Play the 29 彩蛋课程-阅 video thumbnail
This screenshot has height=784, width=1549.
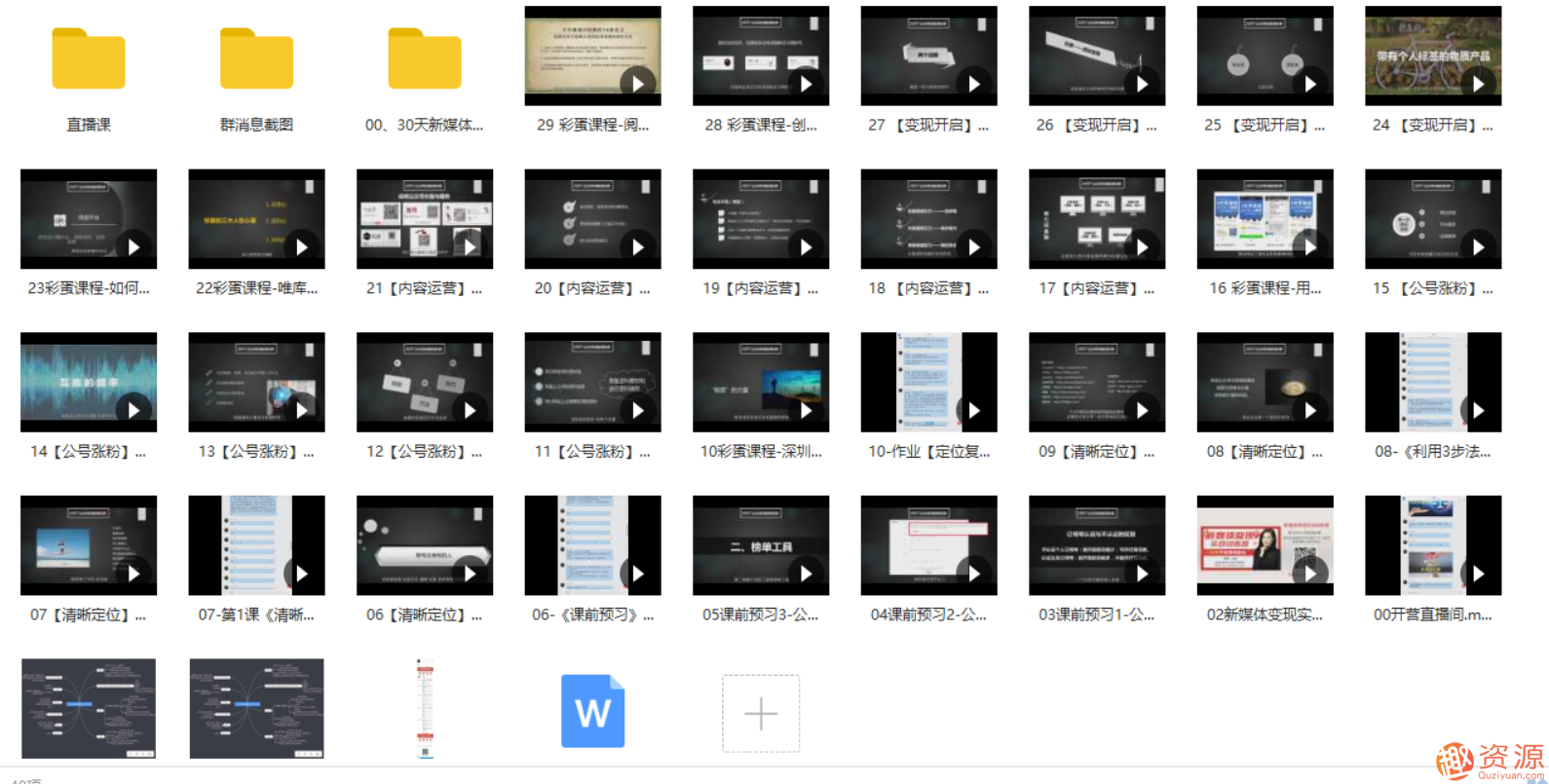592,56
